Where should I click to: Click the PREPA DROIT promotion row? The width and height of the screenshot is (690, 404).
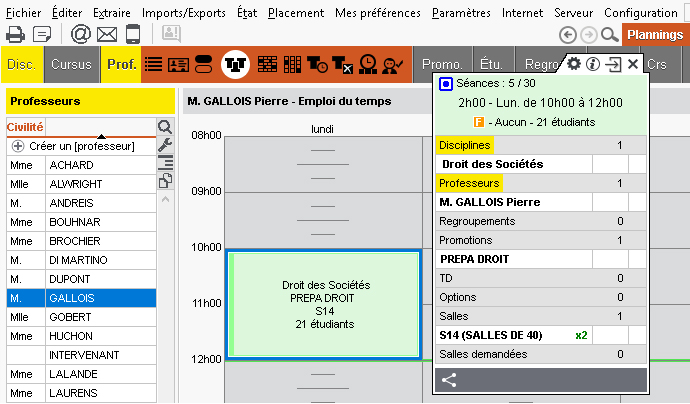pyautogui.click(x=540, y=259)
